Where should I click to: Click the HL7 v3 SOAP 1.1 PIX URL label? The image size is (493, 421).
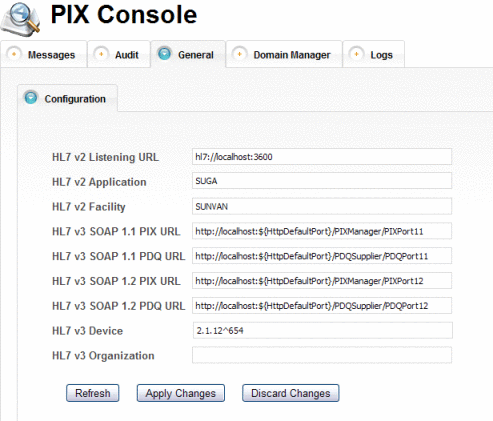tap(116, 231)
